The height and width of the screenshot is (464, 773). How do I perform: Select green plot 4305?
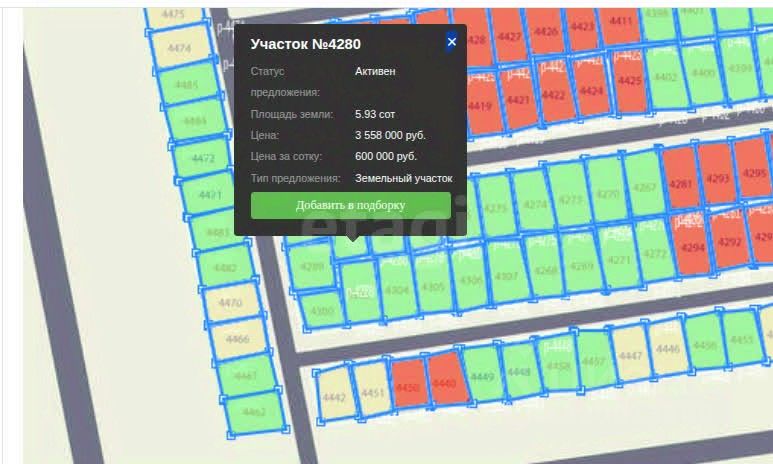click(x=433, y=287)
